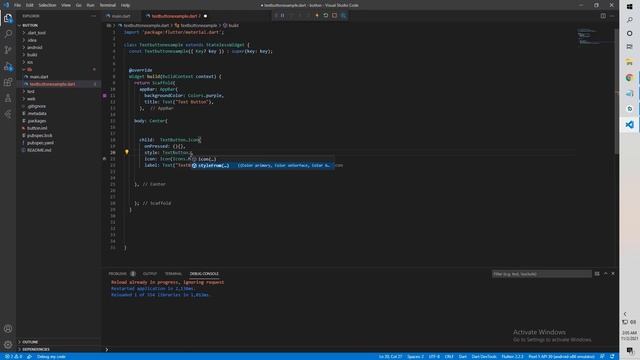The height and width of the screenshot is (360, 640).
Task: Open the File menu
Action: tap(18, 5)
